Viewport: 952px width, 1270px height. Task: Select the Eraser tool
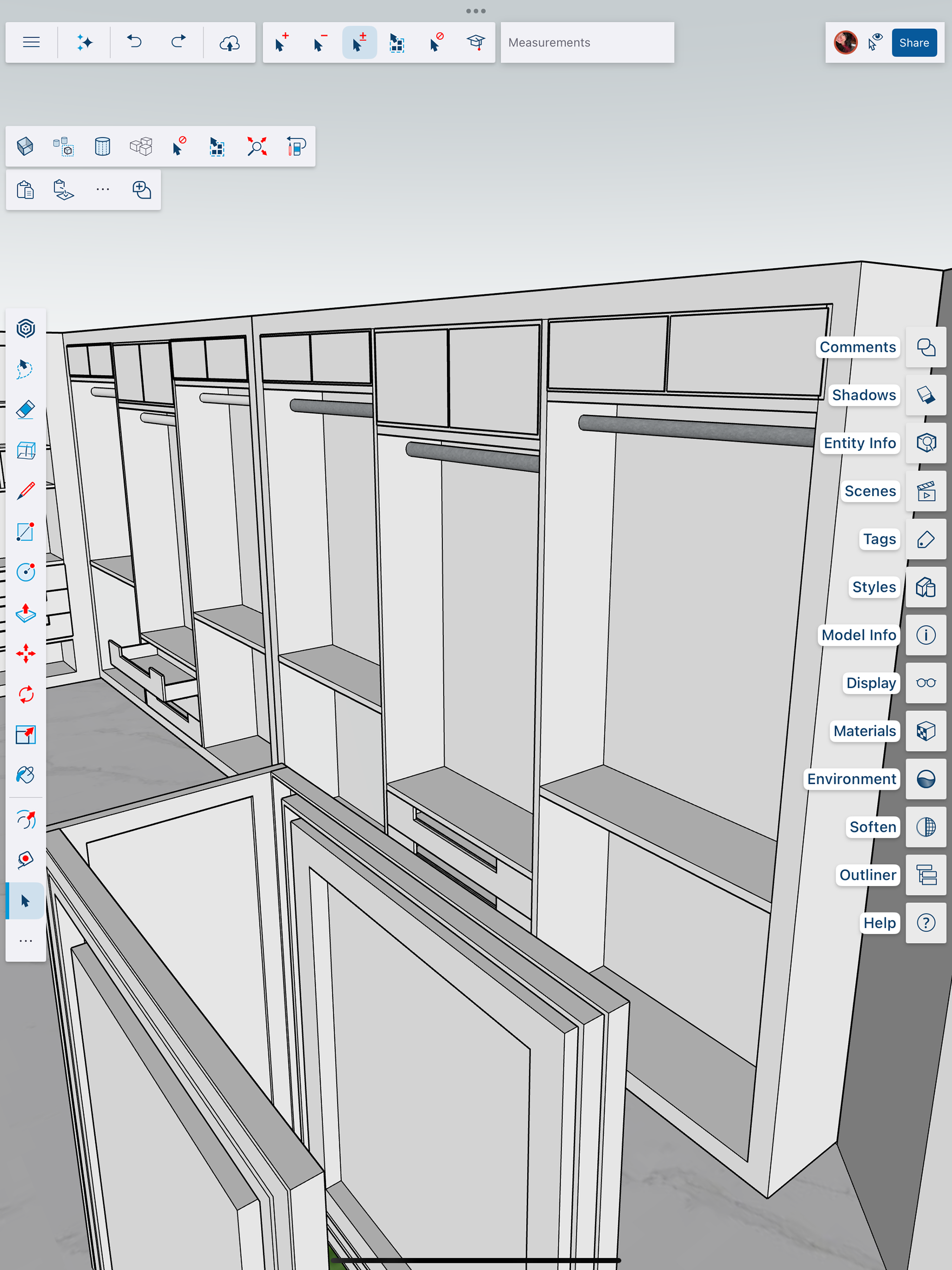26,410
